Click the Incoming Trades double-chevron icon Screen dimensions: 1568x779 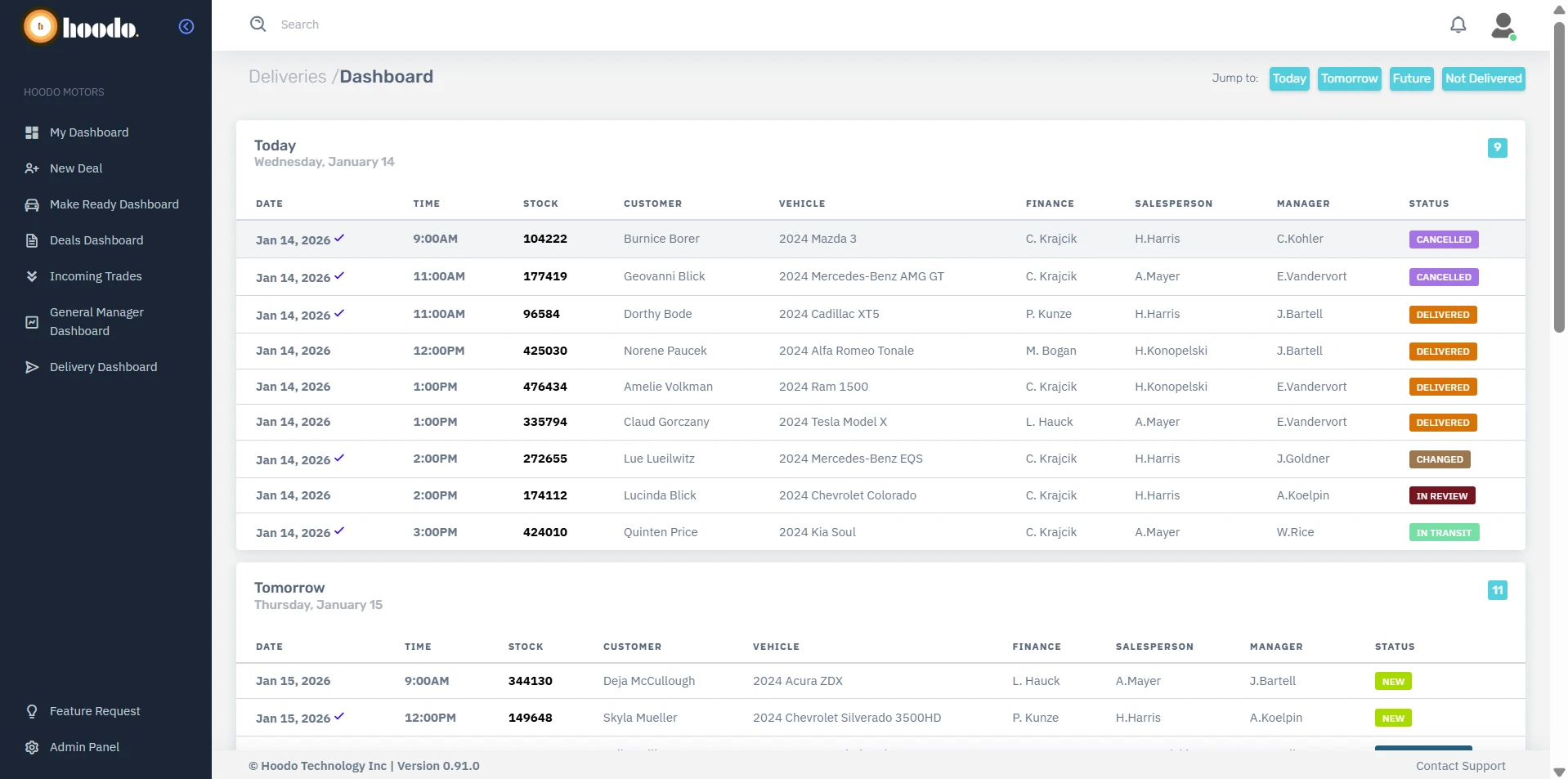coord(32,276)
